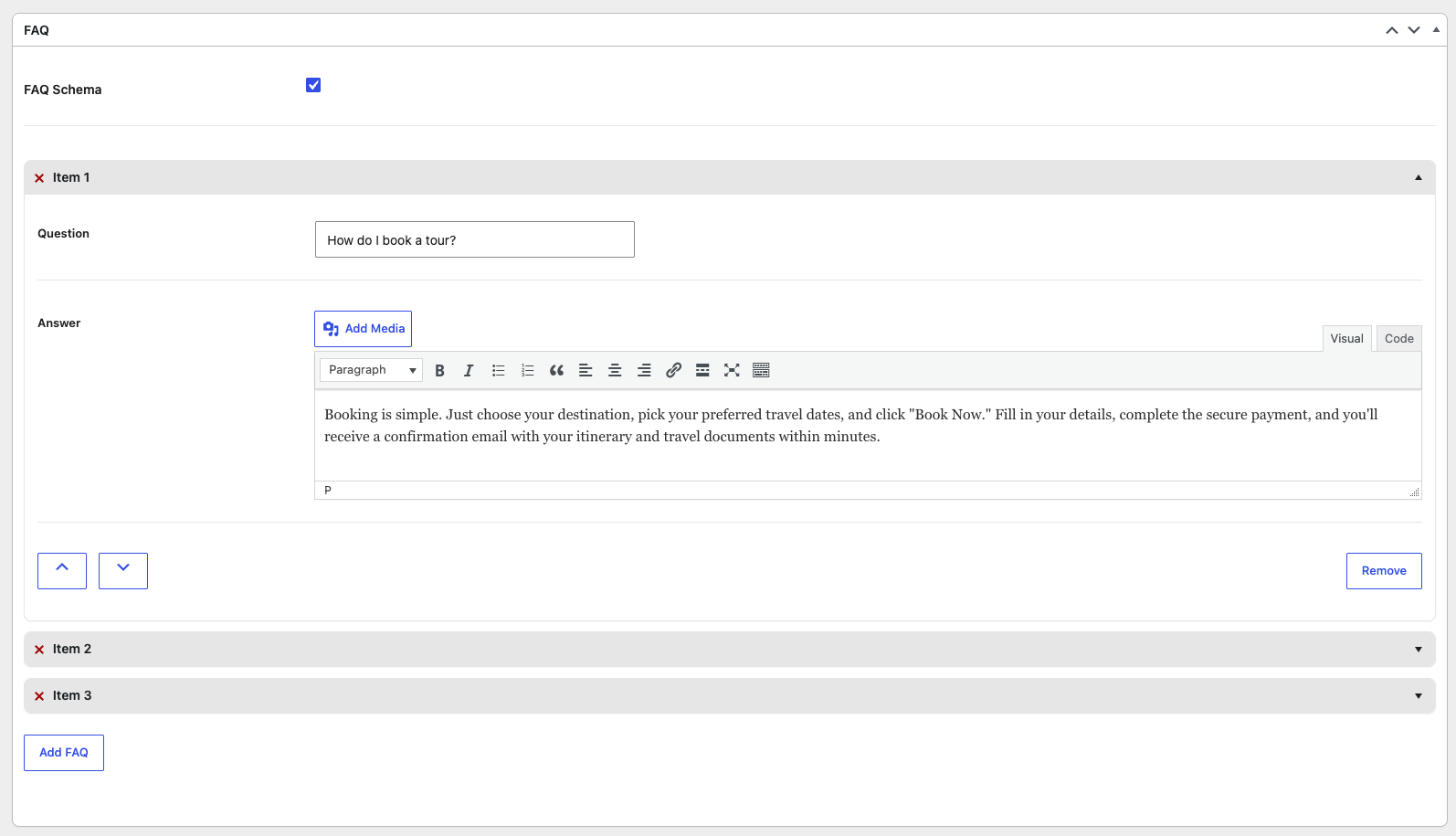
Task: Delete Item 1 using red X
Action: (39, 178)
